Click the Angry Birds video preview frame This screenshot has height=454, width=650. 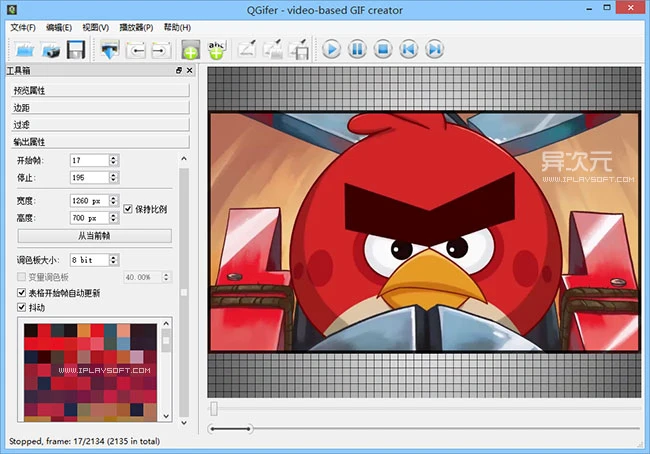(424, 232)
